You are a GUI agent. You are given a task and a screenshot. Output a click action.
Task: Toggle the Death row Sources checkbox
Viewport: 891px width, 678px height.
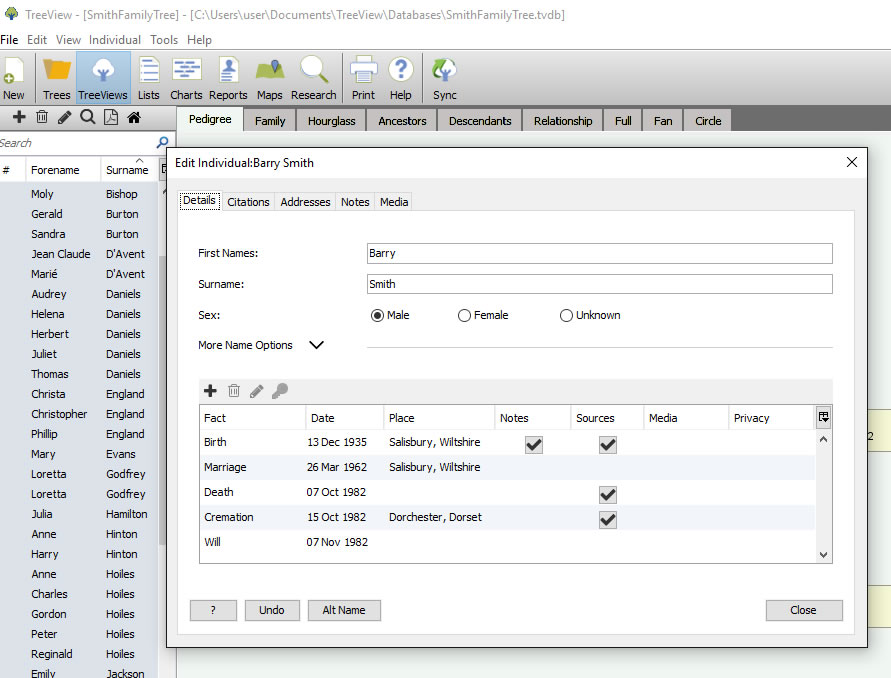coord(607,494)
